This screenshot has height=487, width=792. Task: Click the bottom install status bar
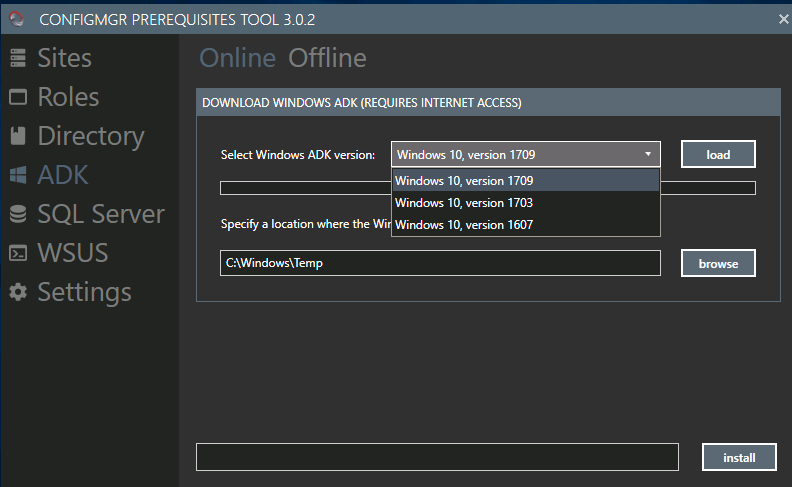(x=437, y=457)
